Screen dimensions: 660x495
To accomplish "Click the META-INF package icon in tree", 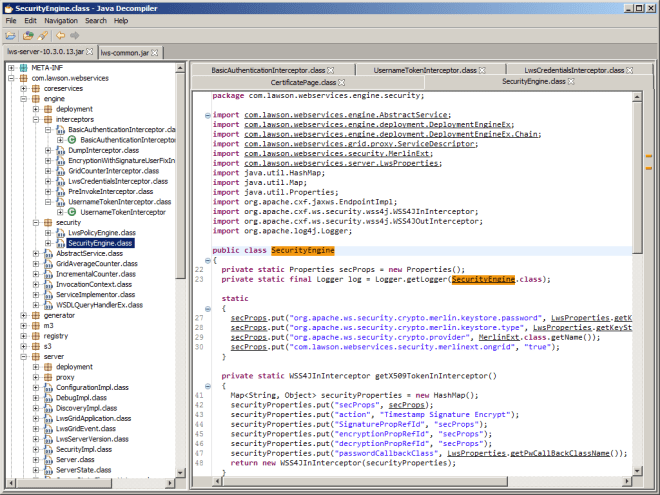I will (x=22, y=68).
